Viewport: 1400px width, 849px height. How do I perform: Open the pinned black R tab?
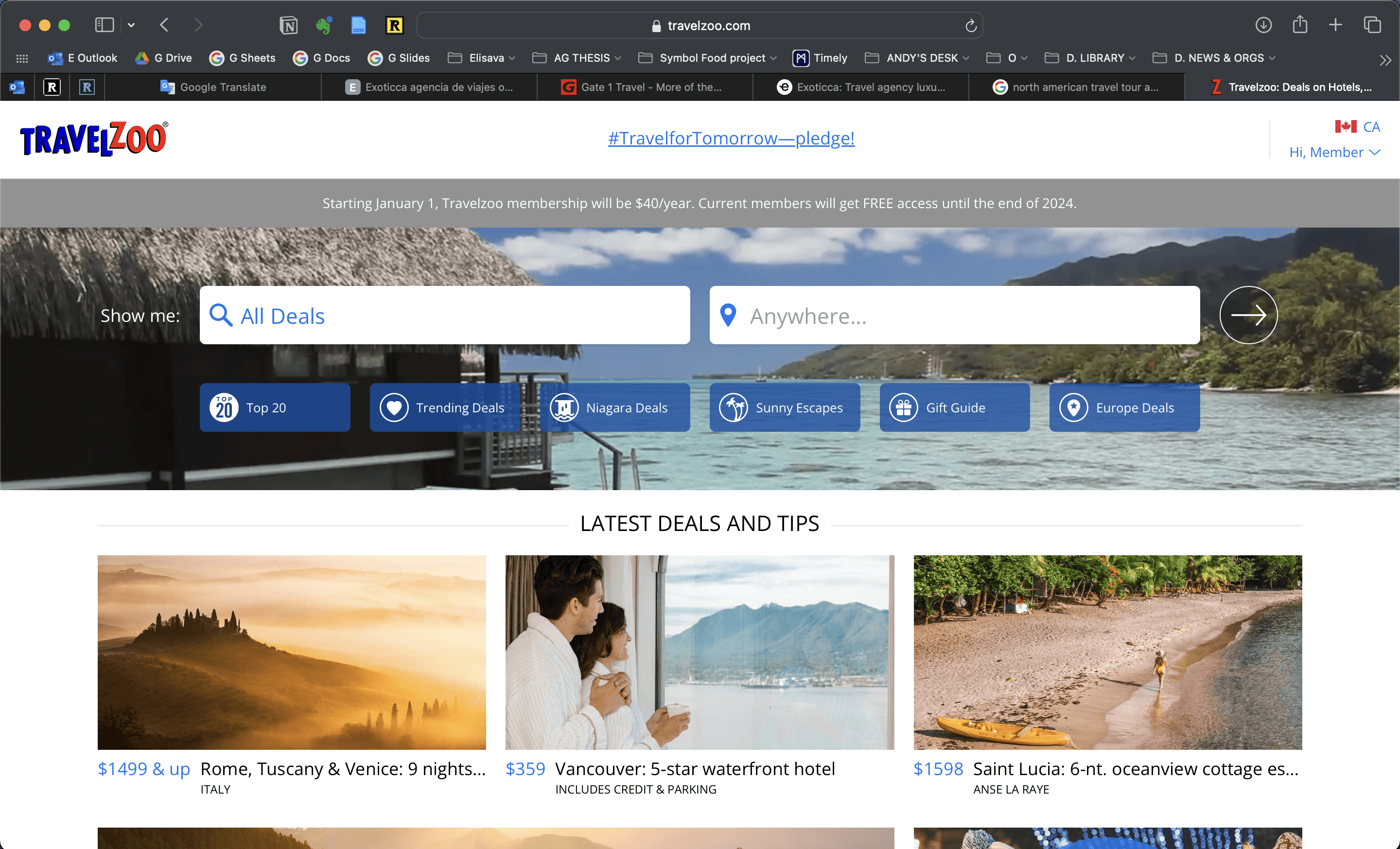coord(52,87)
